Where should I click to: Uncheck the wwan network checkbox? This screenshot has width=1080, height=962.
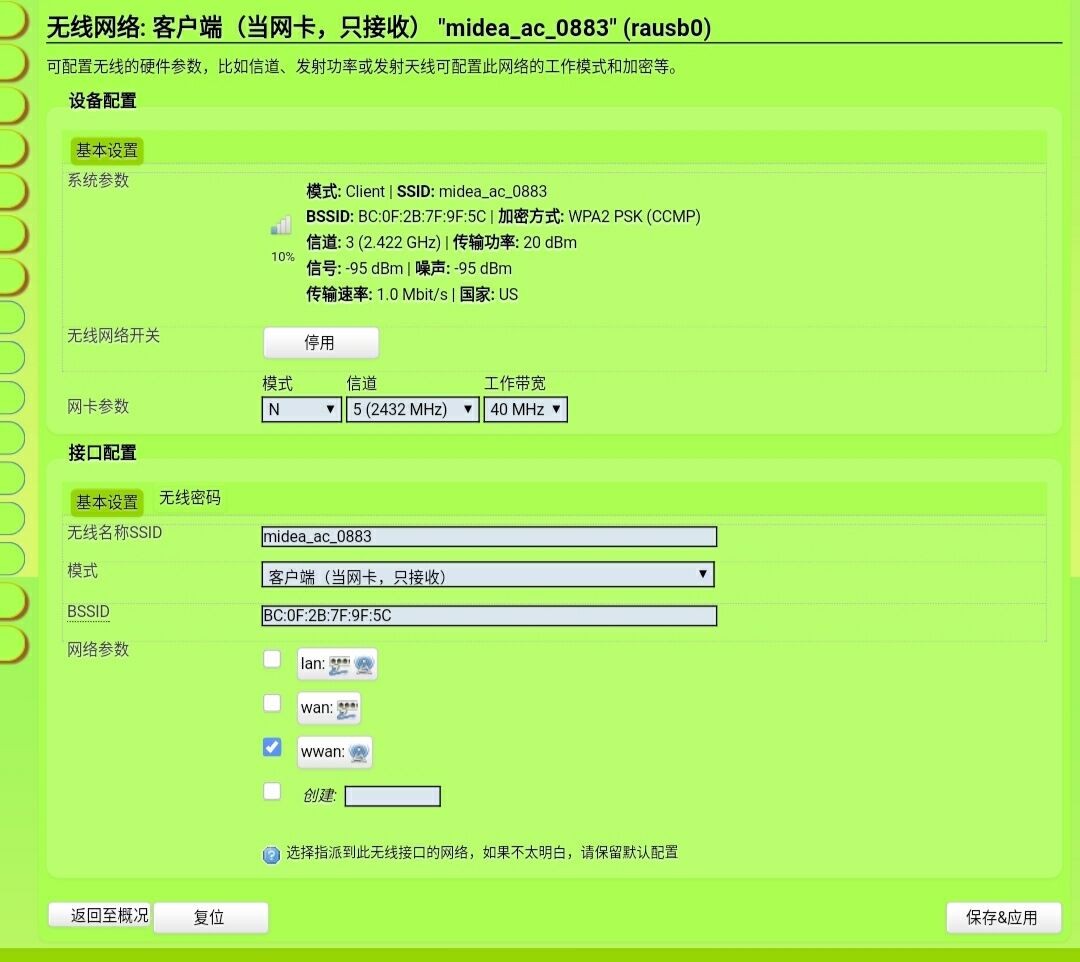tap(272, 747)
